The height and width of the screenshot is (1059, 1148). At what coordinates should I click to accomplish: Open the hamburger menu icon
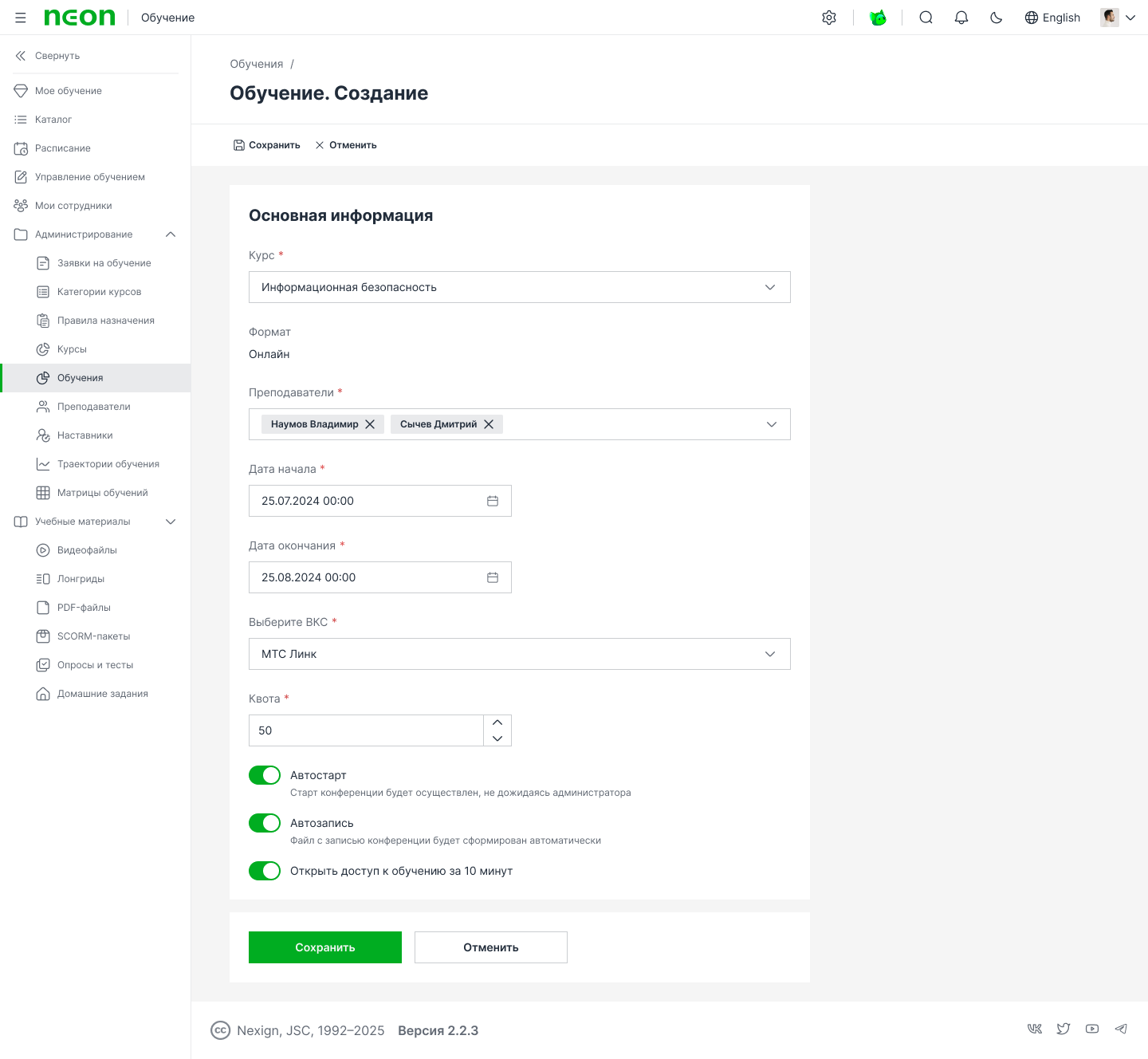21,18
